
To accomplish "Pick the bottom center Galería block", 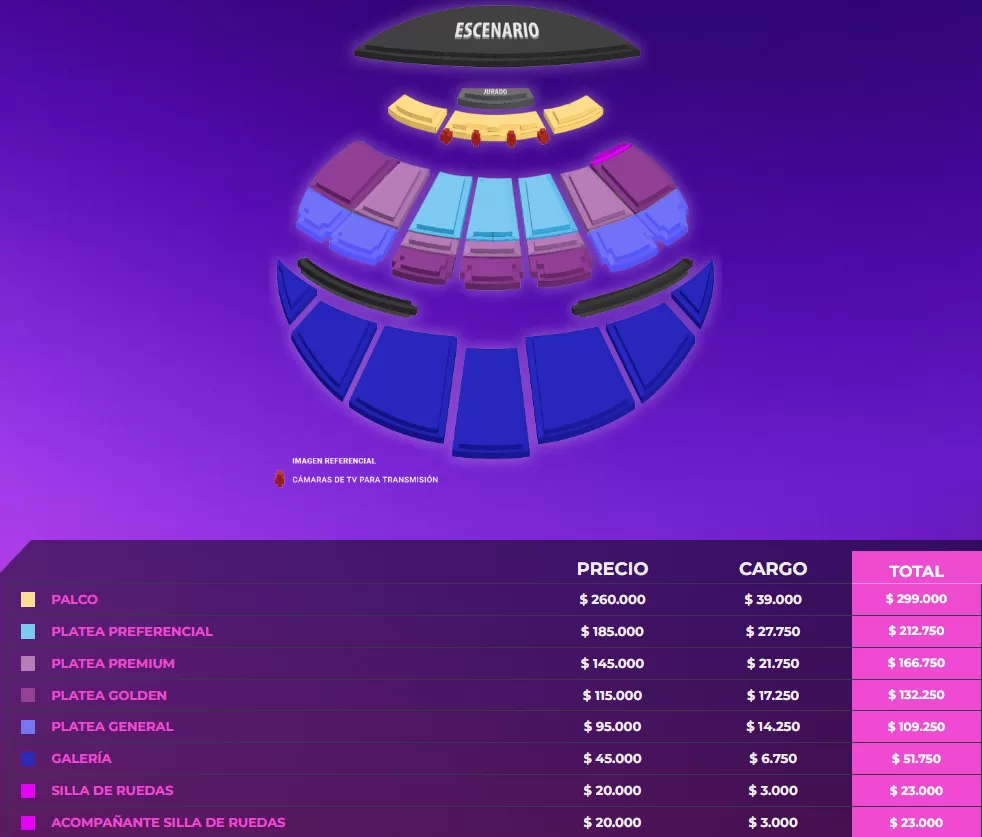I will pyautogui.click(x=491, y=402).
